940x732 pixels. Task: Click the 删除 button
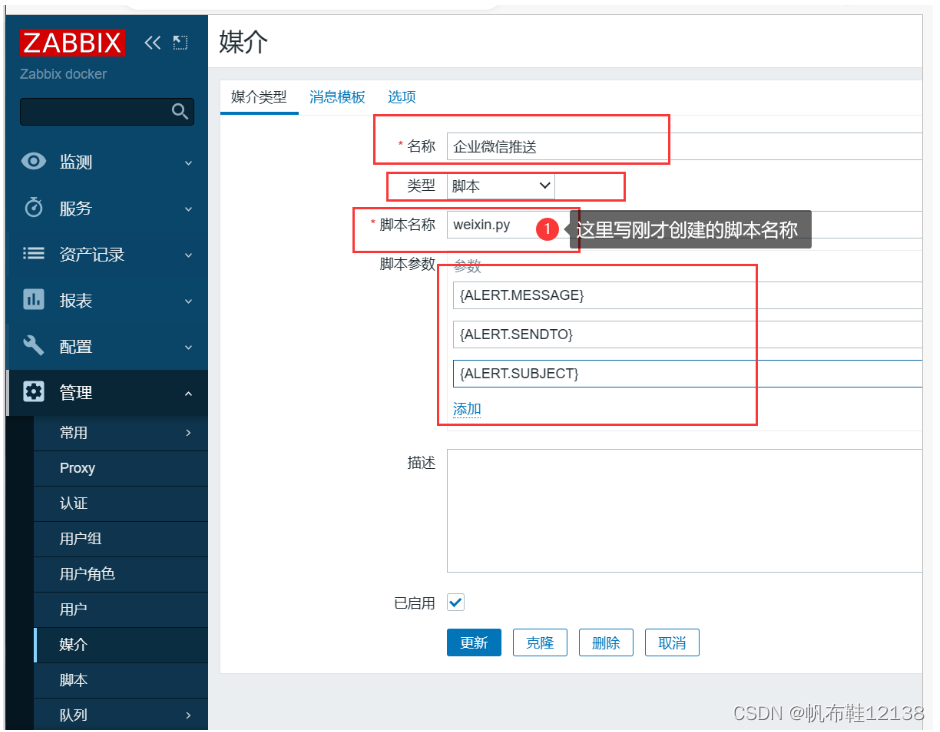(x=605, y=643)
